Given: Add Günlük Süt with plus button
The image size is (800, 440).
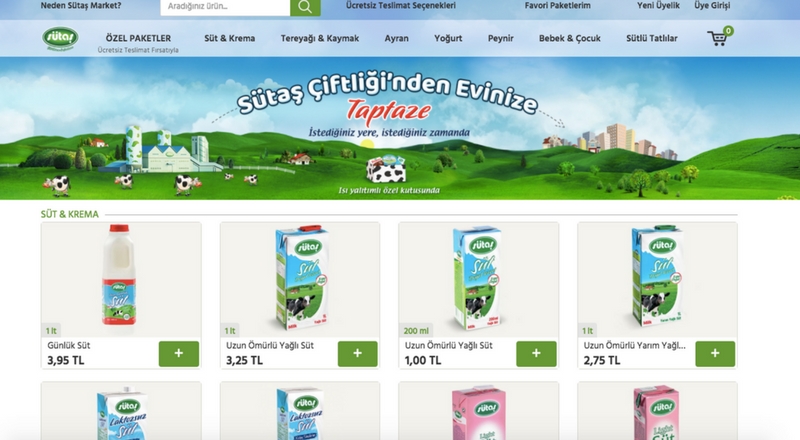Looking at the screenshot, I should [x=179, y=353].
